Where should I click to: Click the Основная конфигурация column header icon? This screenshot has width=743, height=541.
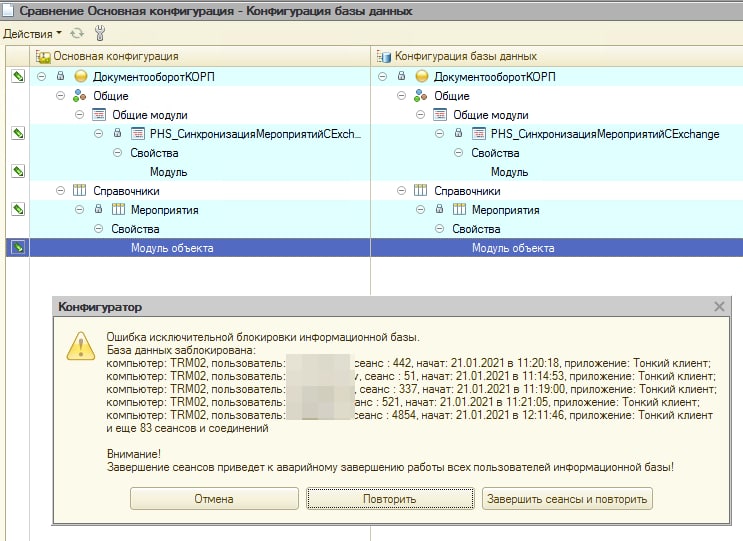tap(43, 56)
